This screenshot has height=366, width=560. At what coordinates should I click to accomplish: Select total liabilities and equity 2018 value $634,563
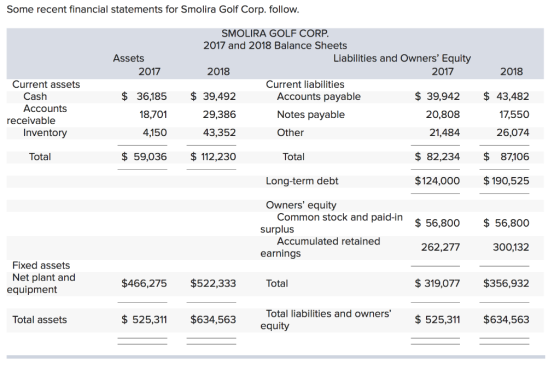(x=506, y=320)
